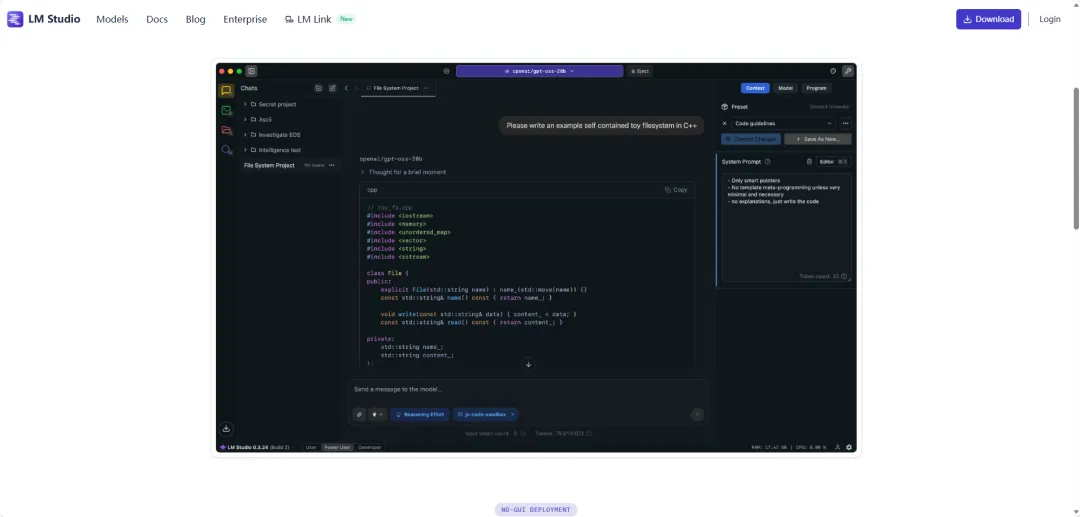1080x517 pixels.
Task: Go to the Blog page
Action: tap(196, 19)
